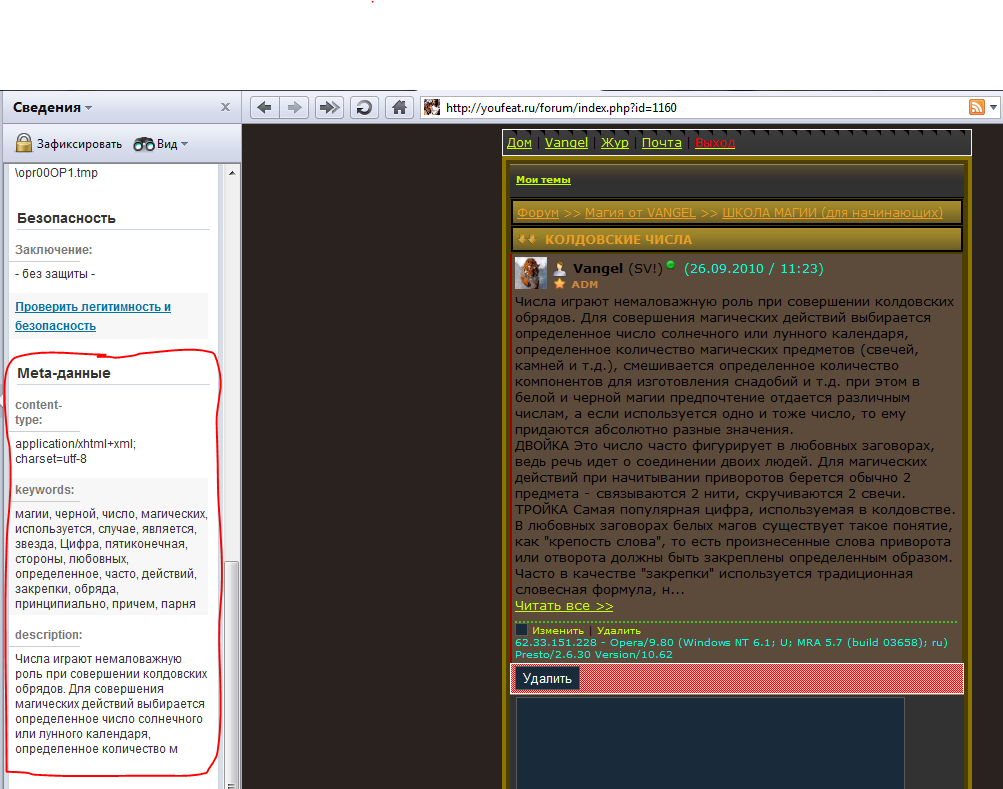The width and height of the screenshot is (1003, 789).
Task: Tick the checkbox beside Изменить
Action: click(521, 631)
